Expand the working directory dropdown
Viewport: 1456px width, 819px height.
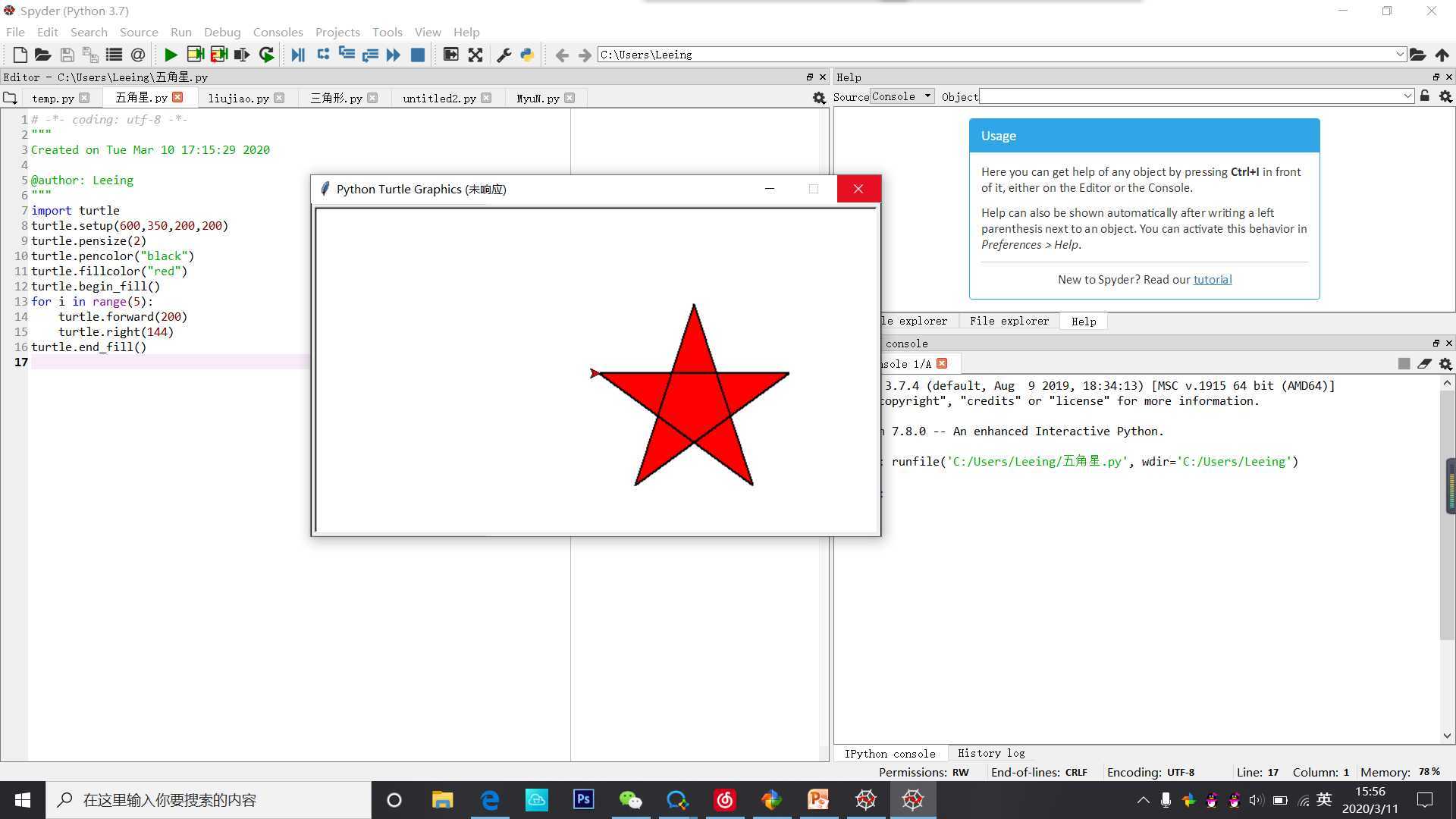(x=1400, y=55)
